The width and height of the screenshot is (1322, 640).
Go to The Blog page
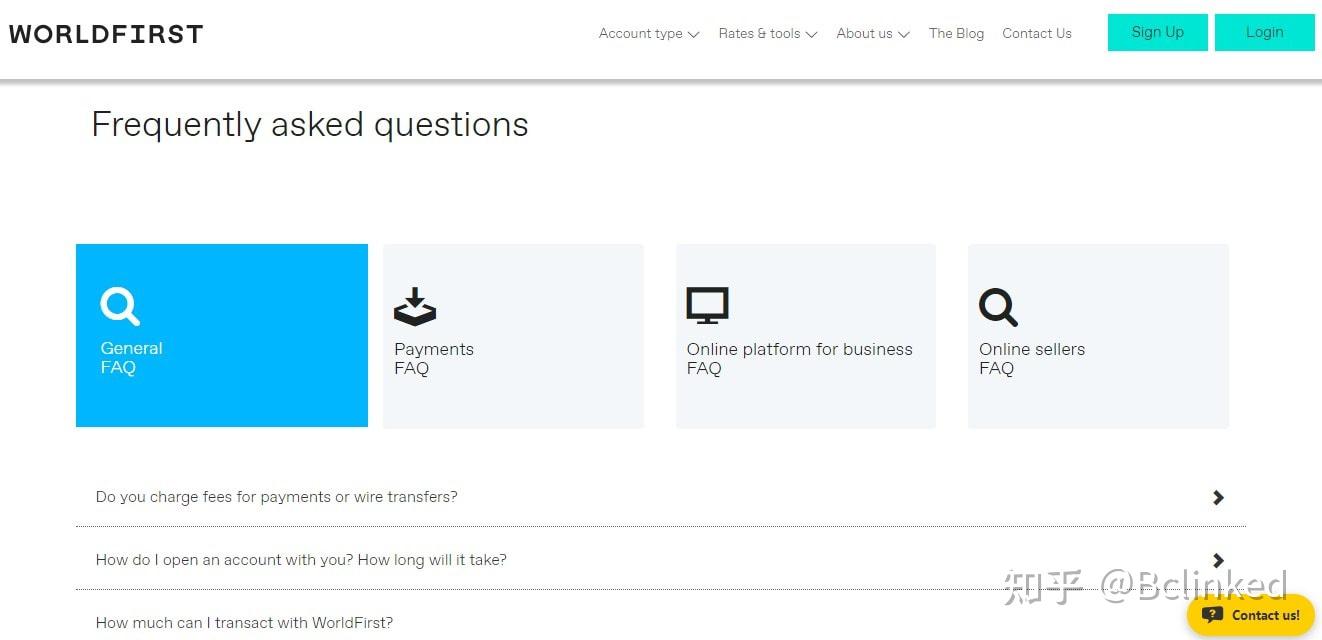(x=956, y=33)
